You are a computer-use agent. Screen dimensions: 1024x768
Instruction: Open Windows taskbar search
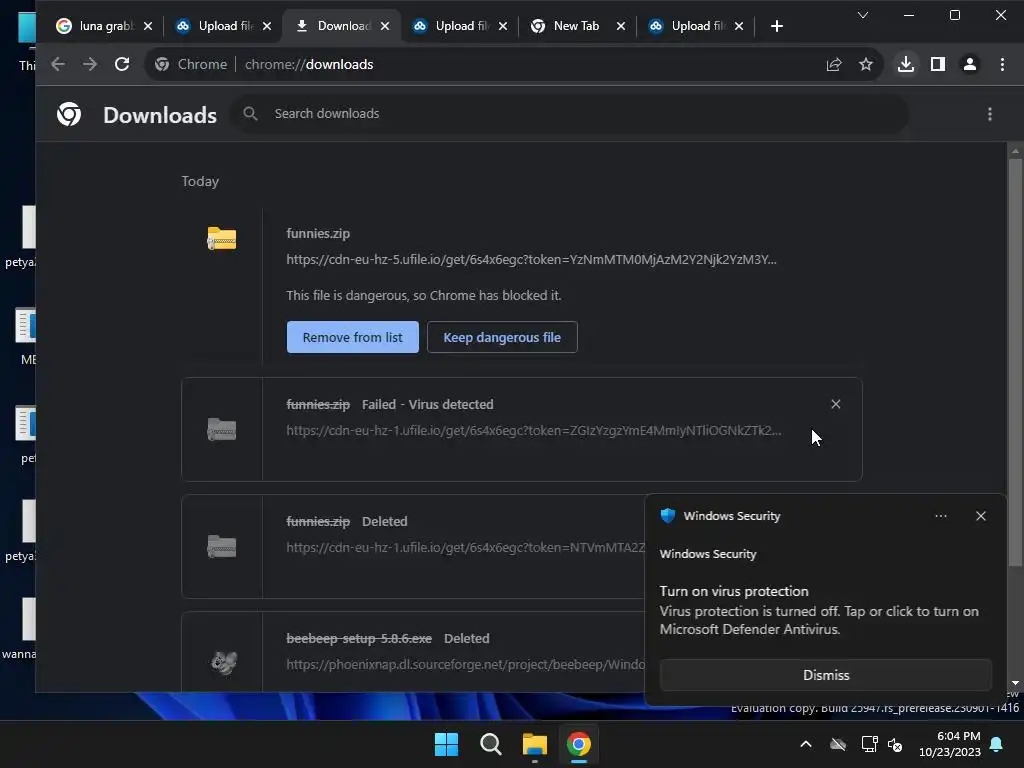click(x=490, y=744)
